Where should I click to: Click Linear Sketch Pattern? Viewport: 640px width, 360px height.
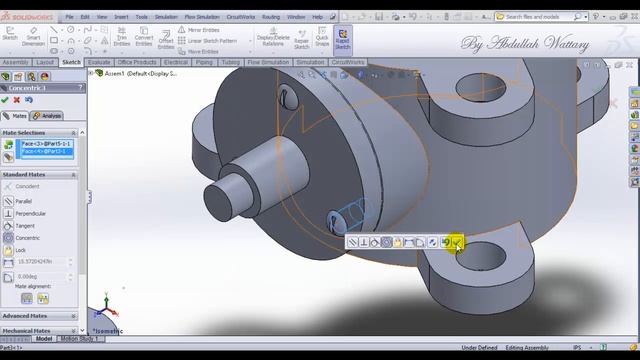coord(207,41)
